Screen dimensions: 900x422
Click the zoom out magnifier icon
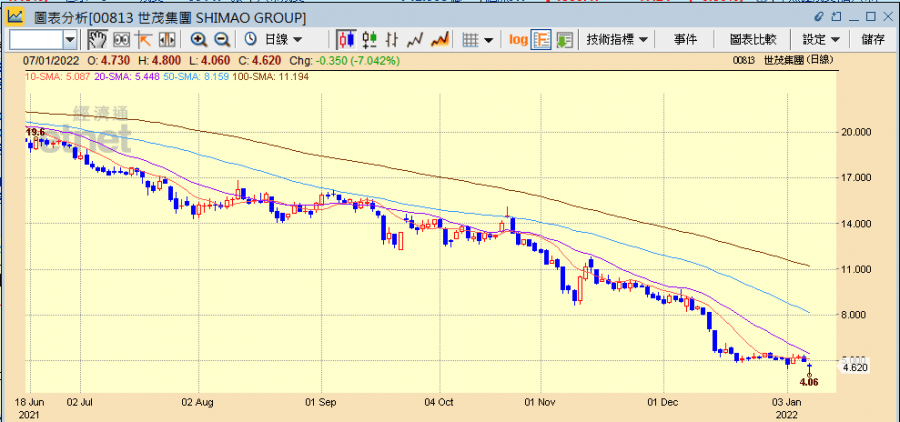(221, 40)
